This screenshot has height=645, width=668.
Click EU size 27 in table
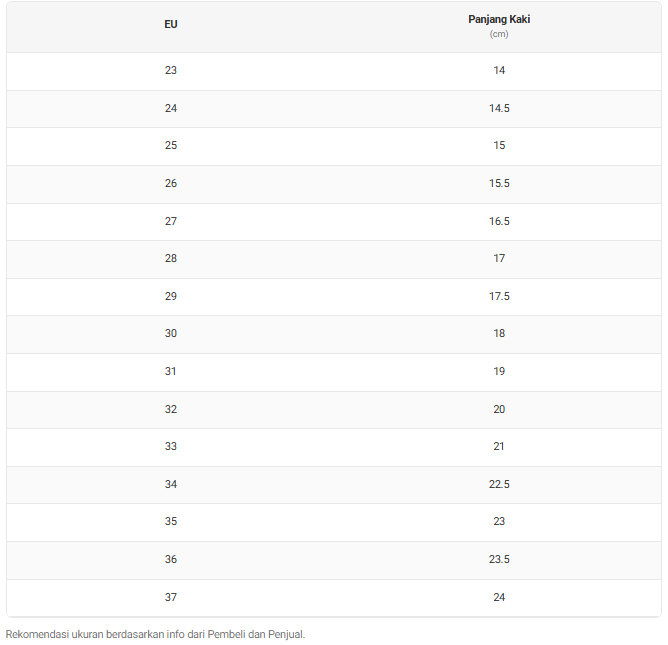coord(171,221)
